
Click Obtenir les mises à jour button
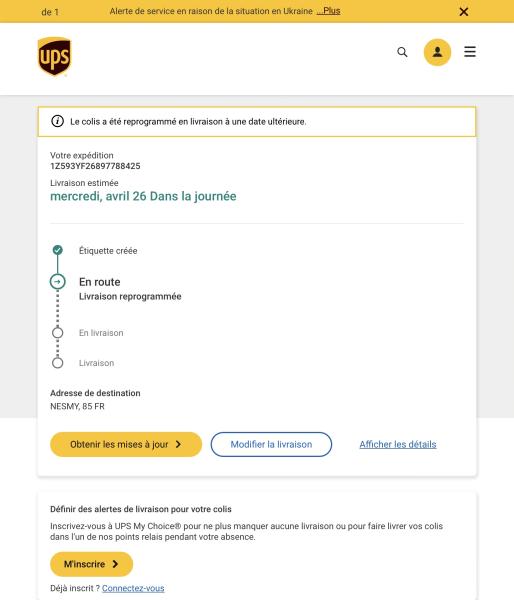[126, 444]
